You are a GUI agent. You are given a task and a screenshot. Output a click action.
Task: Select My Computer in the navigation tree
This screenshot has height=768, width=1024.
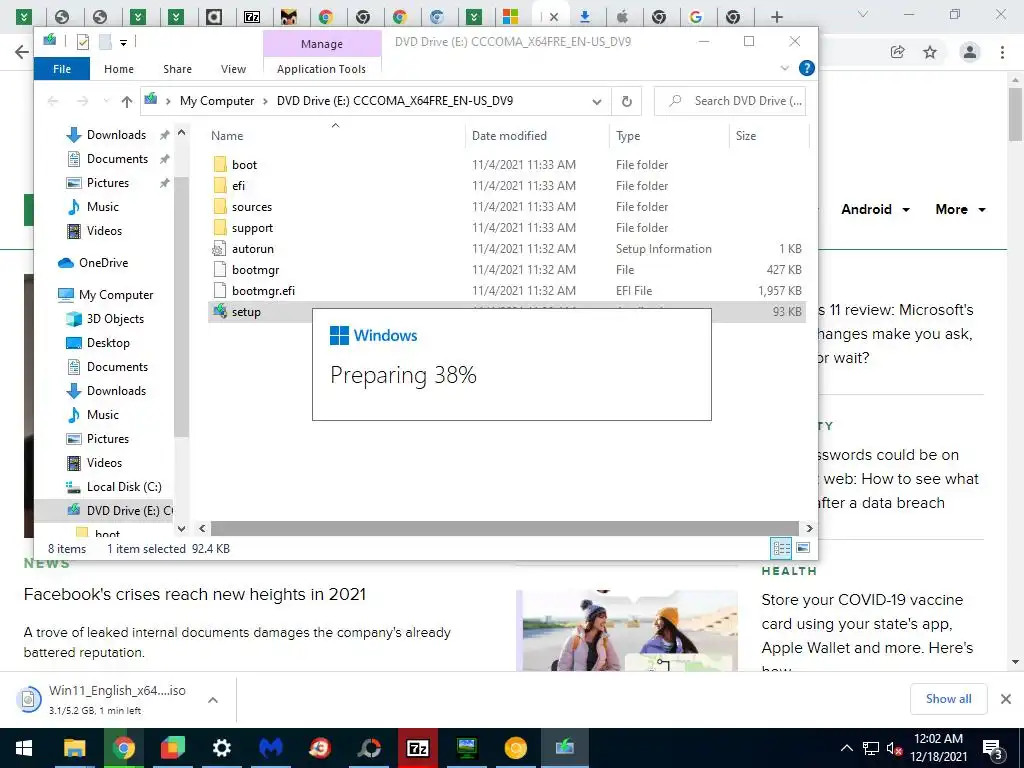click(116, 295)
